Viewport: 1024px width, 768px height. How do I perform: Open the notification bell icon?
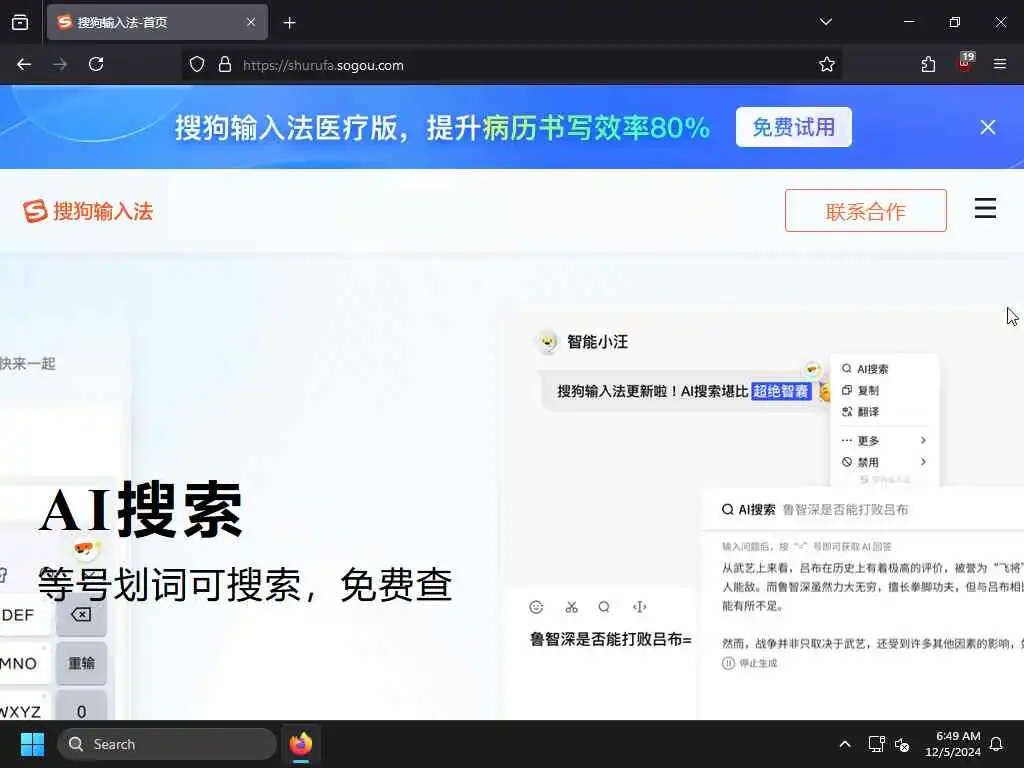click(997, 744)
